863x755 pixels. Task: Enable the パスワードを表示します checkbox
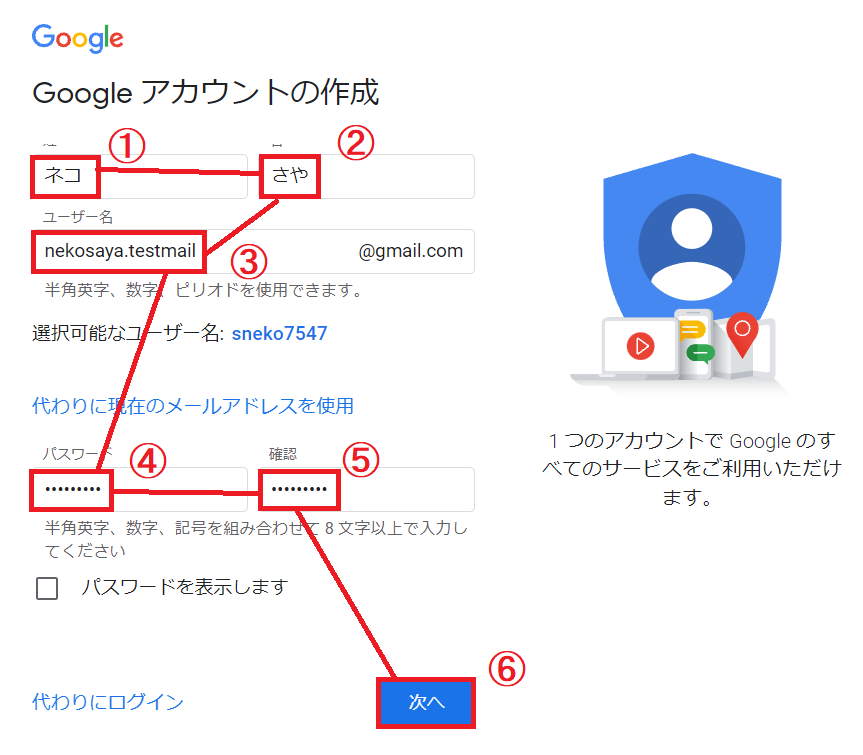click(47, 588)
